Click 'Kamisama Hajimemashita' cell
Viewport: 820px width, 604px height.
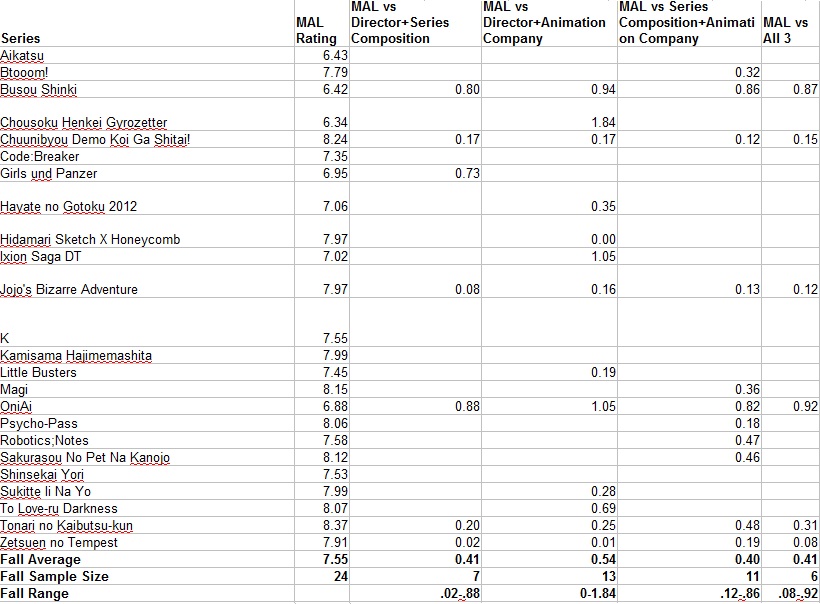click(x=147, y=355)
